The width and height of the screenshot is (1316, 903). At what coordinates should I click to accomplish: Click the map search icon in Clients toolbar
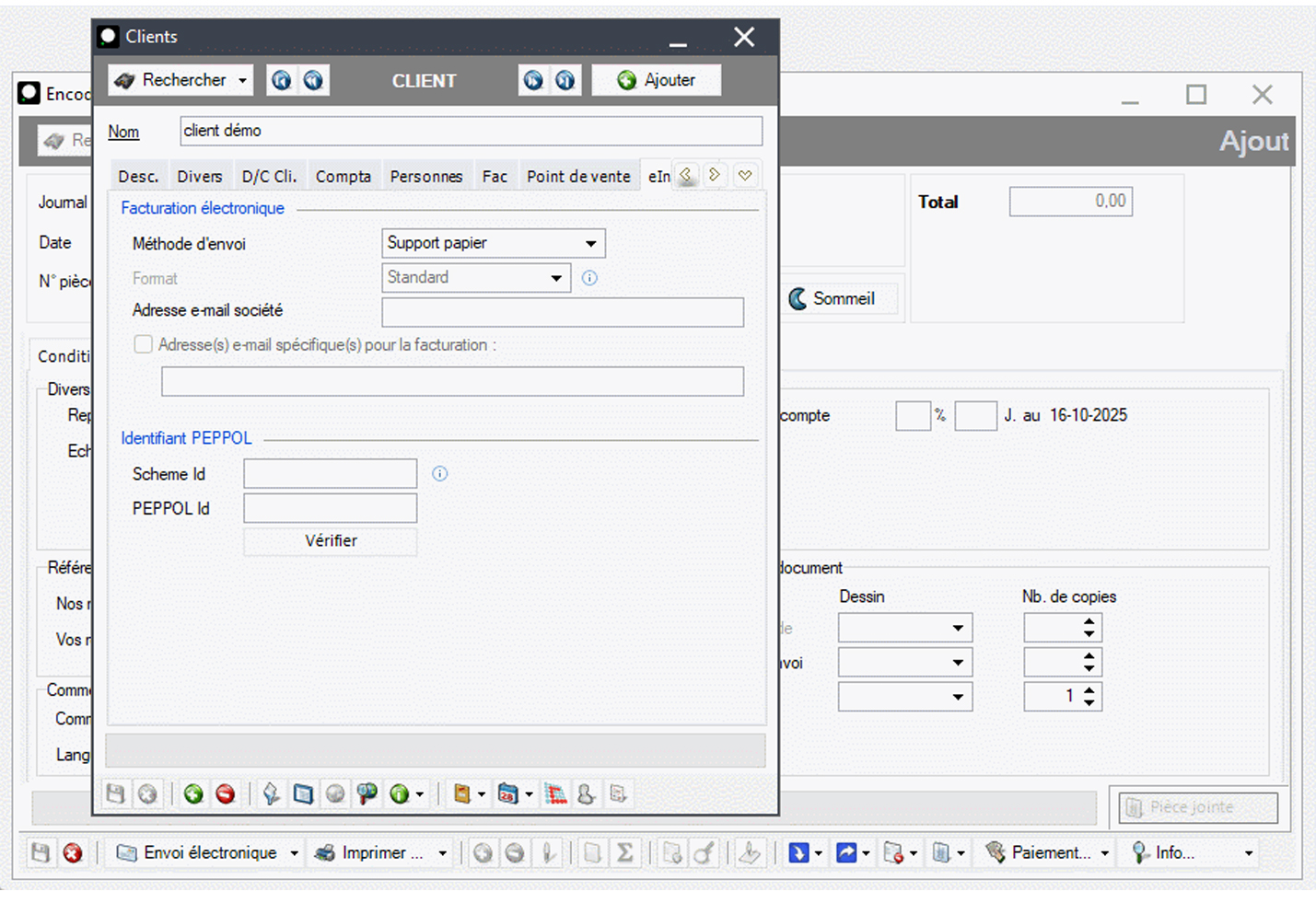367,793
